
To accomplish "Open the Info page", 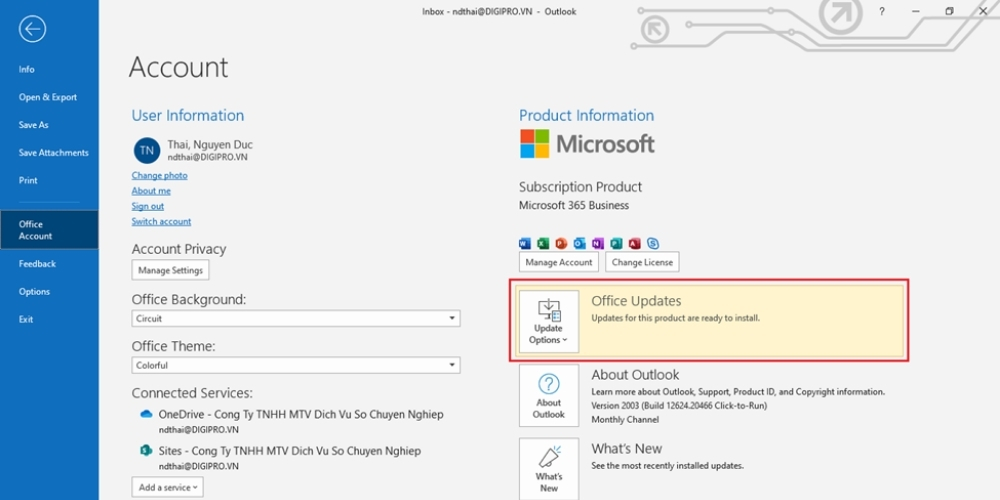I will (27, 70).
